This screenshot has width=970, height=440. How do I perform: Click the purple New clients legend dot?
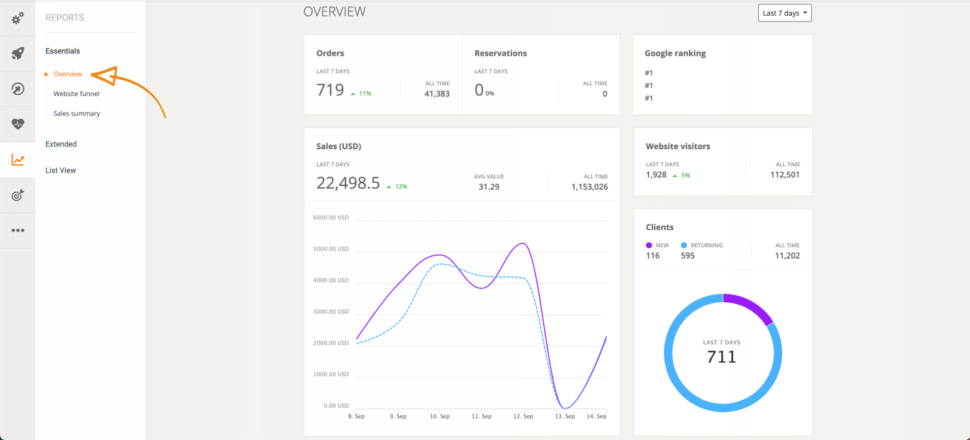click(x=649, y=244)
